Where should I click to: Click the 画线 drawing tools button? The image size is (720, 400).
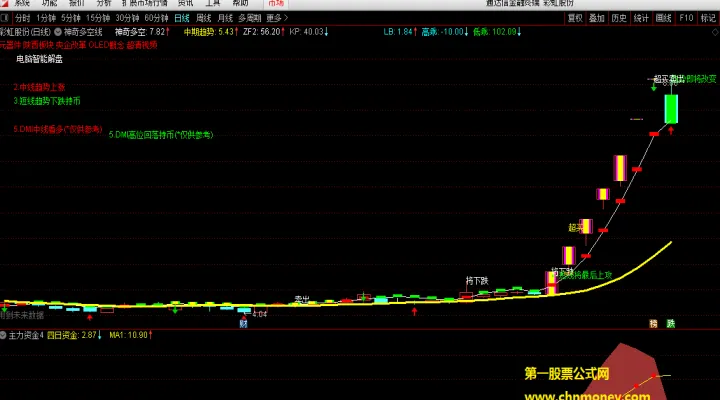[x=664, y=18]
